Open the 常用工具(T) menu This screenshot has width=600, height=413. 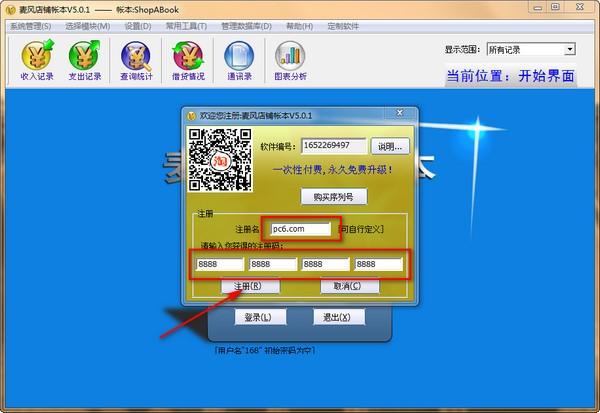coord(186,25)
